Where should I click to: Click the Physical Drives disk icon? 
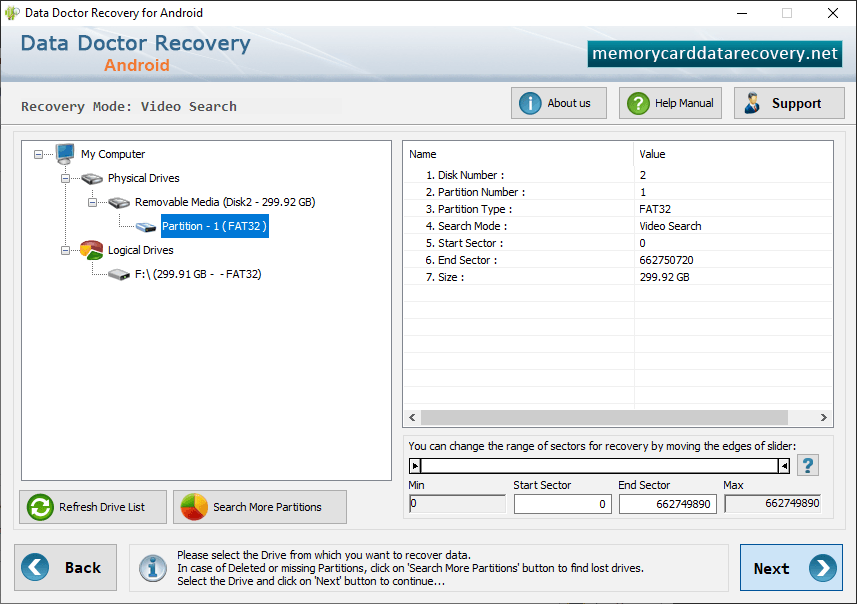[x=92, y=178]
